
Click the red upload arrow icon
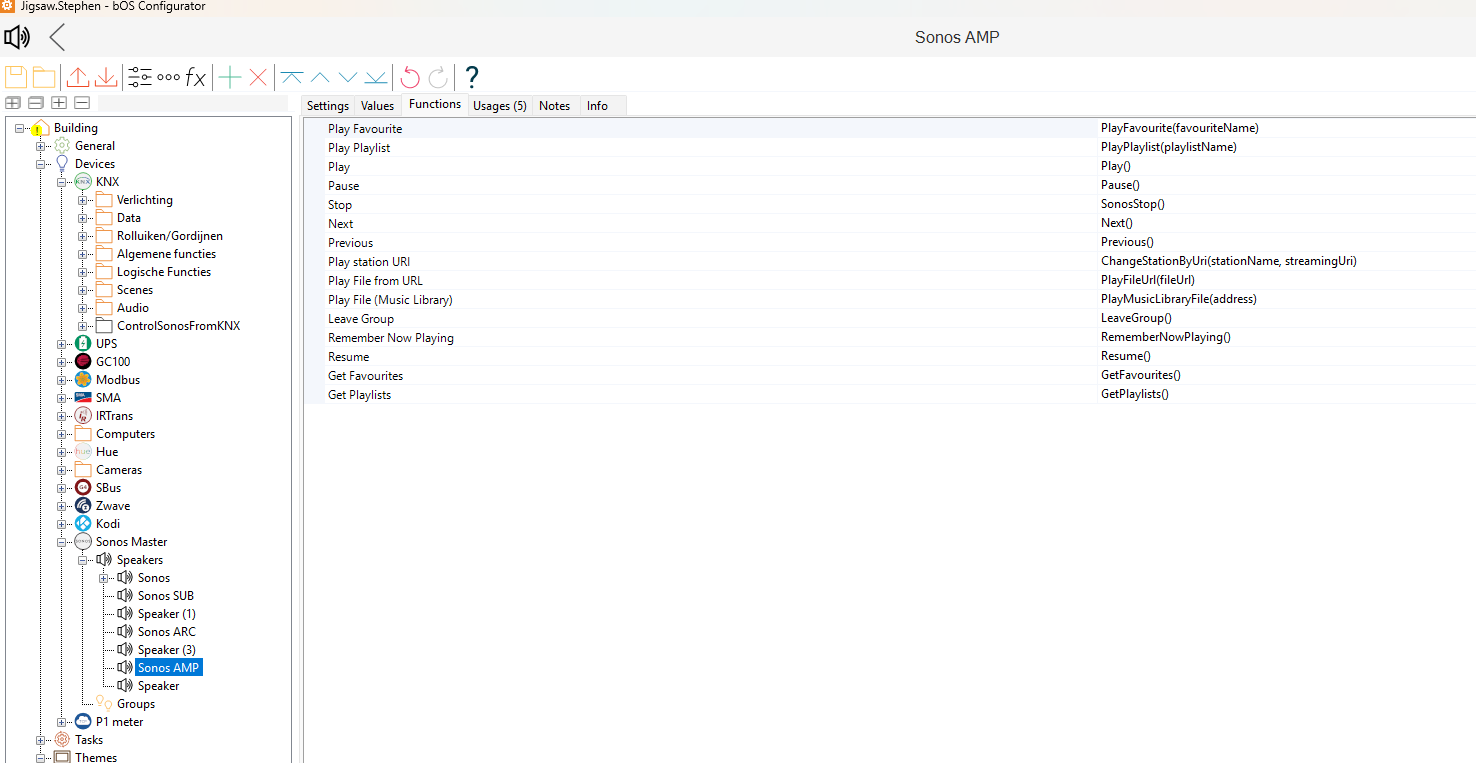click(x=78, y=77)
